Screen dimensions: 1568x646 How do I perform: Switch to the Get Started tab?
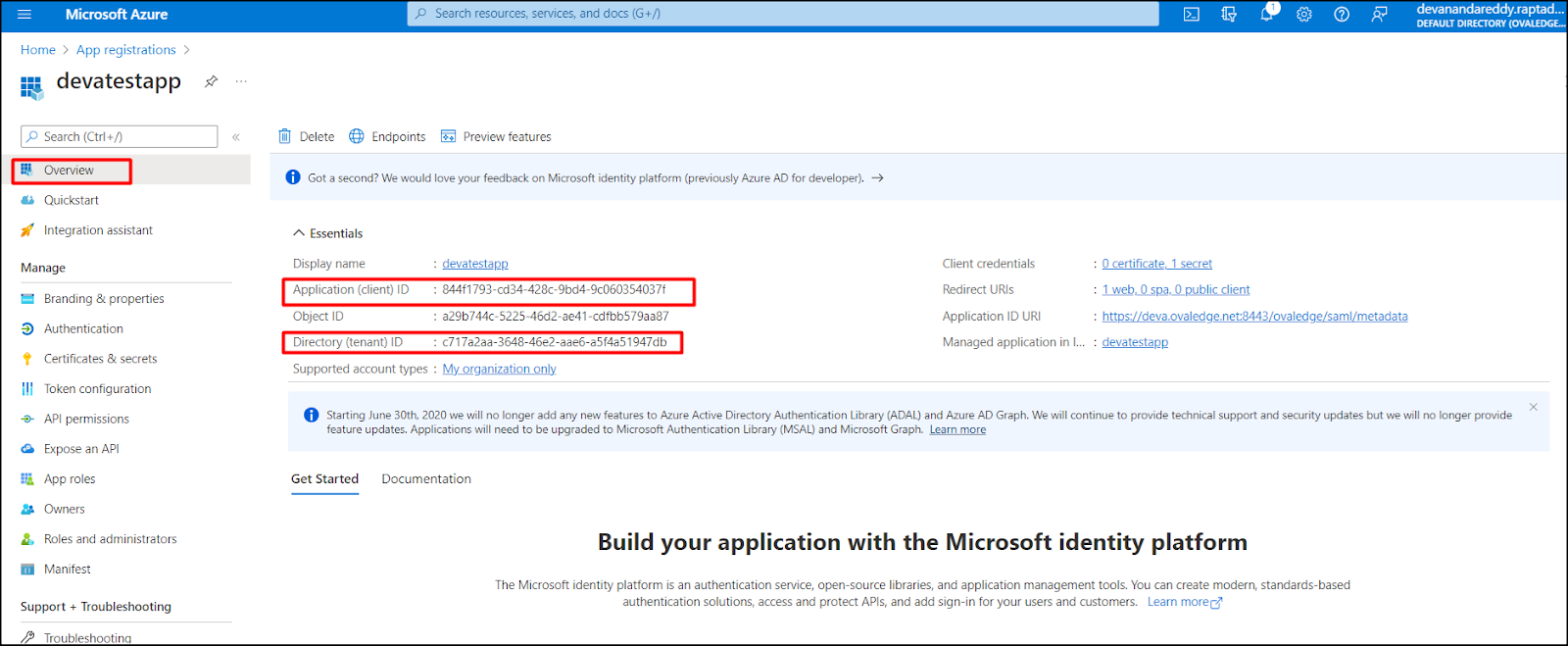click(324, 479)
